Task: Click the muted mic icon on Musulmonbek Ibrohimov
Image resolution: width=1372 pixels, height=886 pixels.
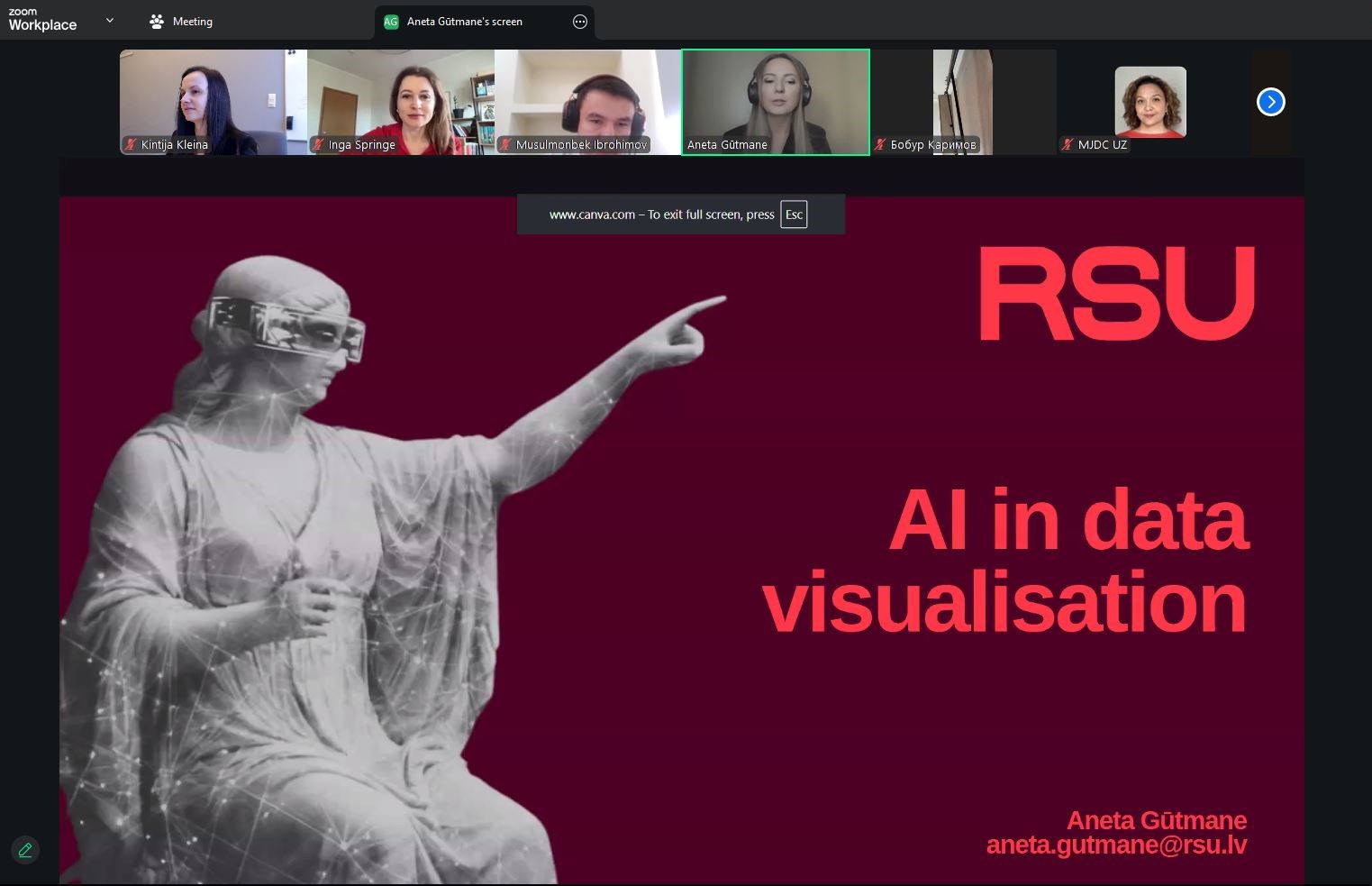Action: tap(505, 144)
